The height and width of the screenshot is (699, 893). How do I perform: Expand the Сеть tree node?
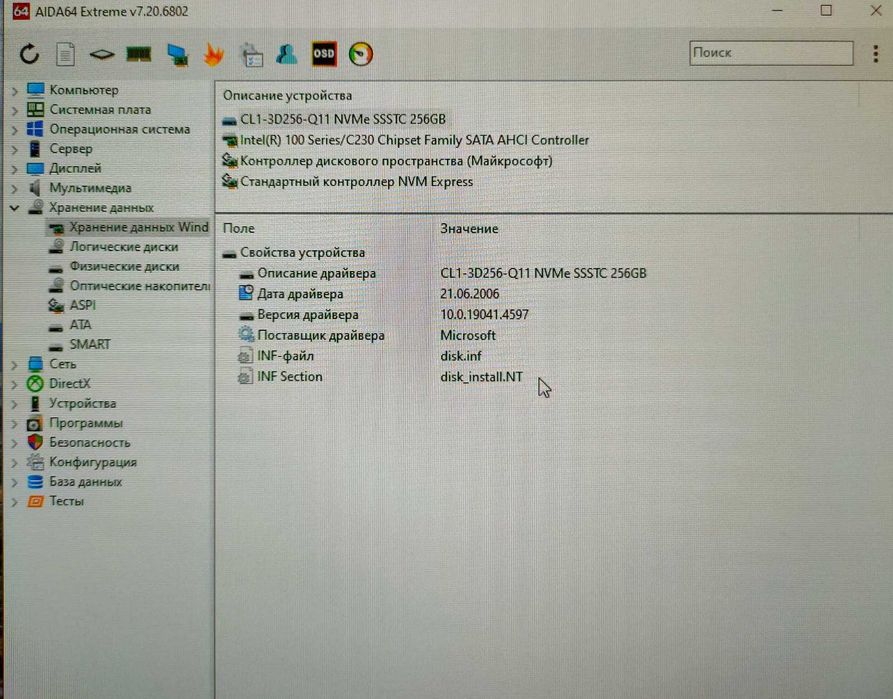(15, 365)
